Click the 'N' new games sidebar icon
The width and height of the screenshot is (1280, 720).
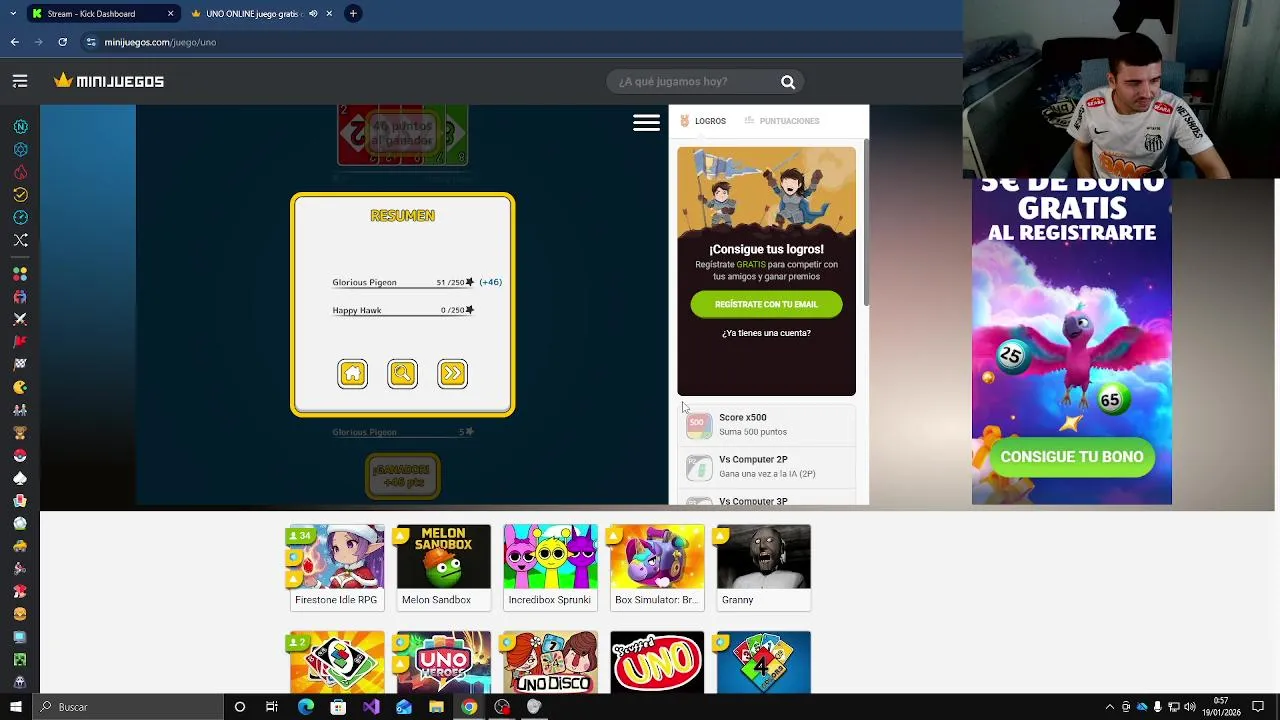(x=20, y=127)
